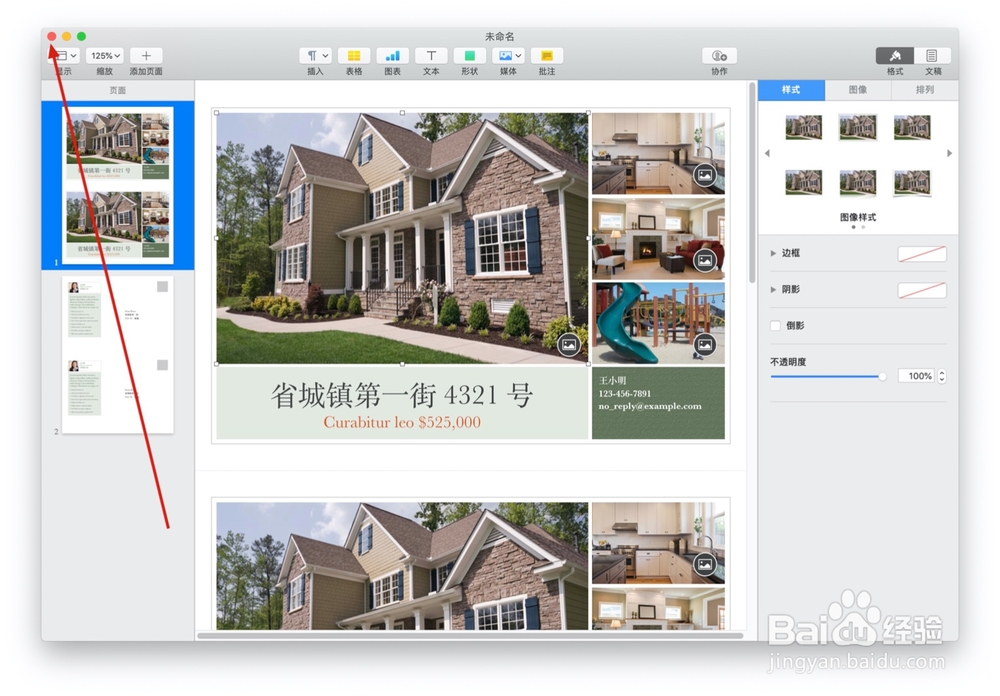1000x696 pixels.
Task: Click the yellow minimize window button
Action: 66,36
